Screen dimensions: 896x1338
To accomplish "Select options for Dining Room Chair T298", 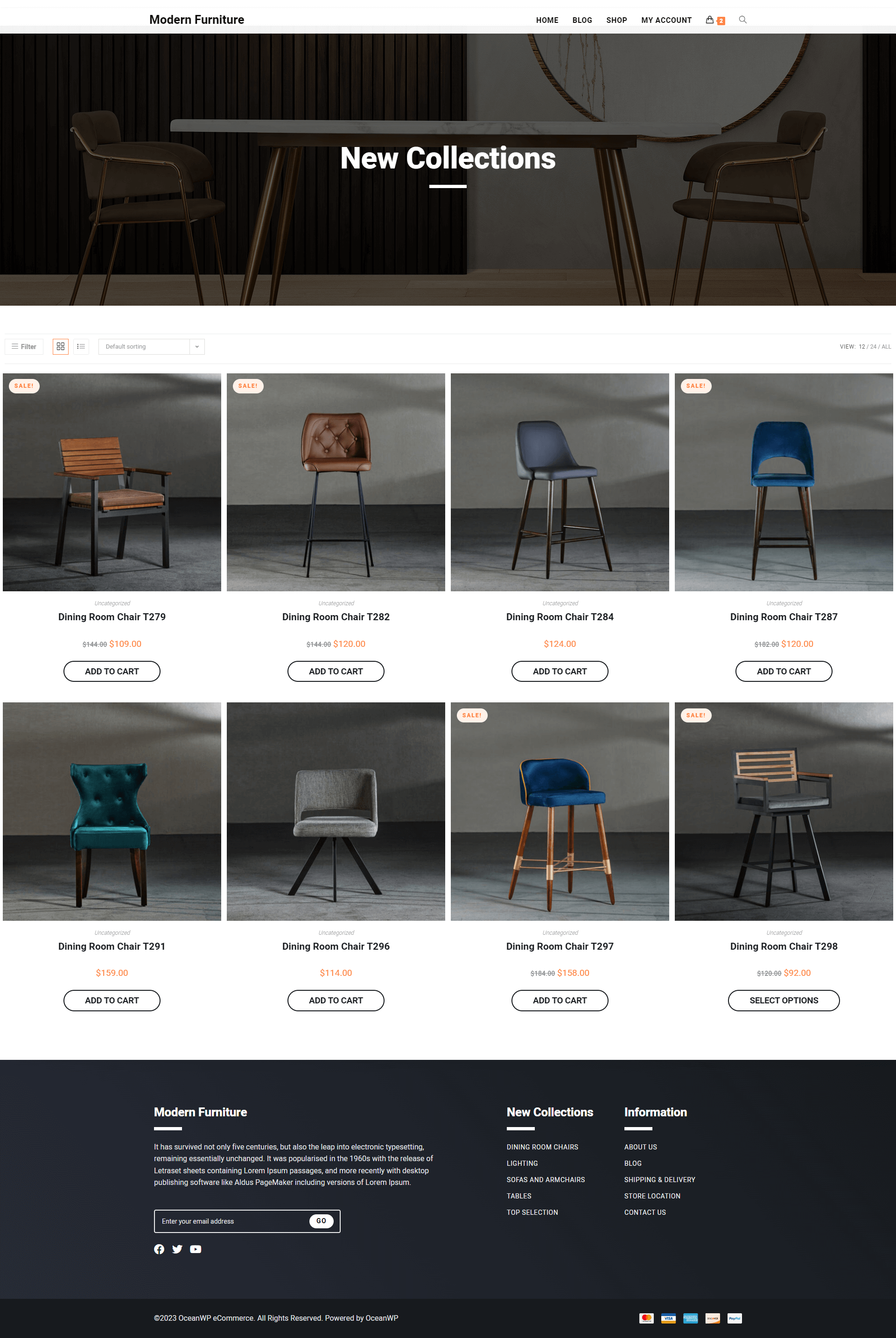I will click(x=784, y=1001).
